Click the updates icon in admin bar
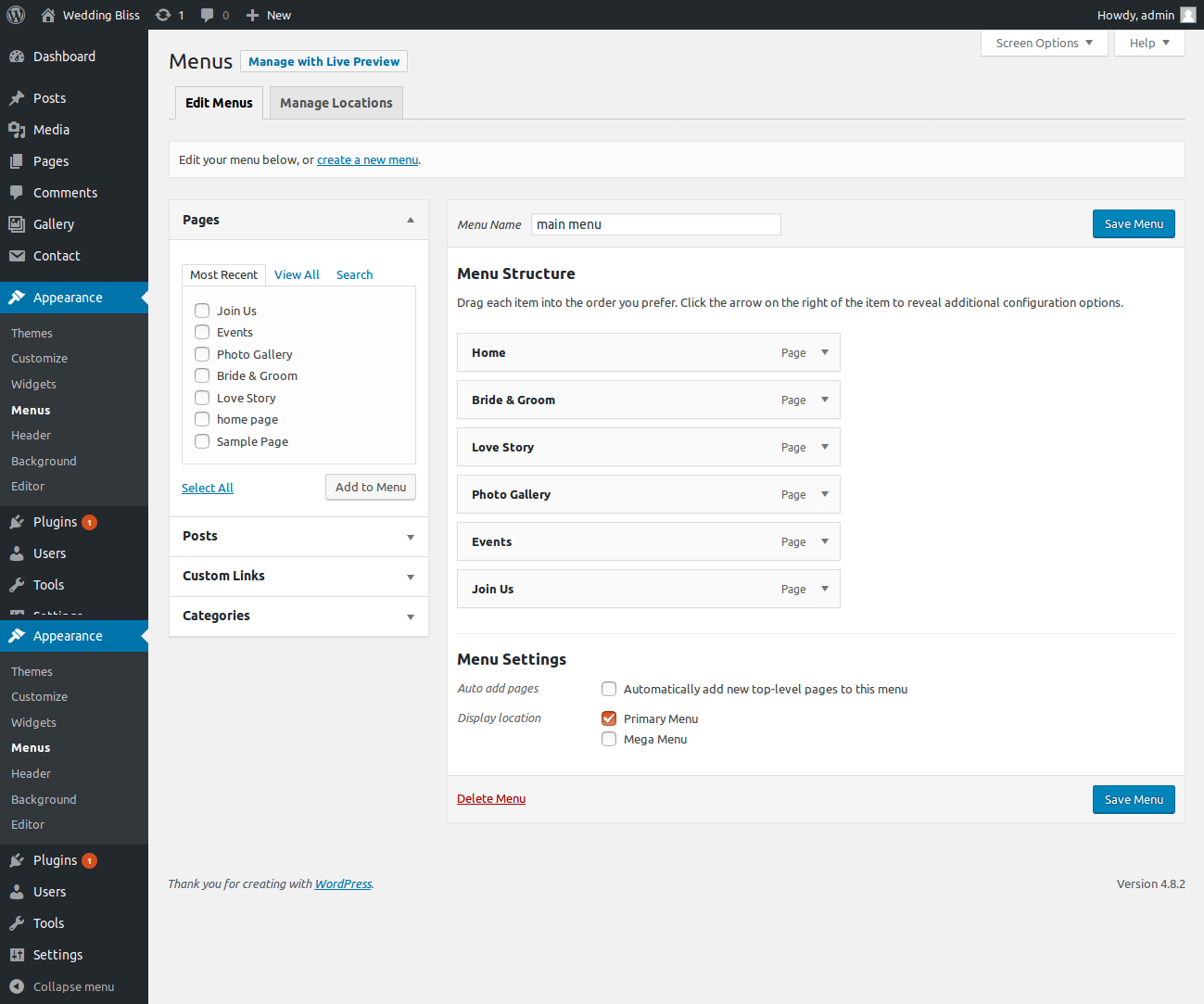The height and width of the screenshot is (1004, 1204). (163, 15)
